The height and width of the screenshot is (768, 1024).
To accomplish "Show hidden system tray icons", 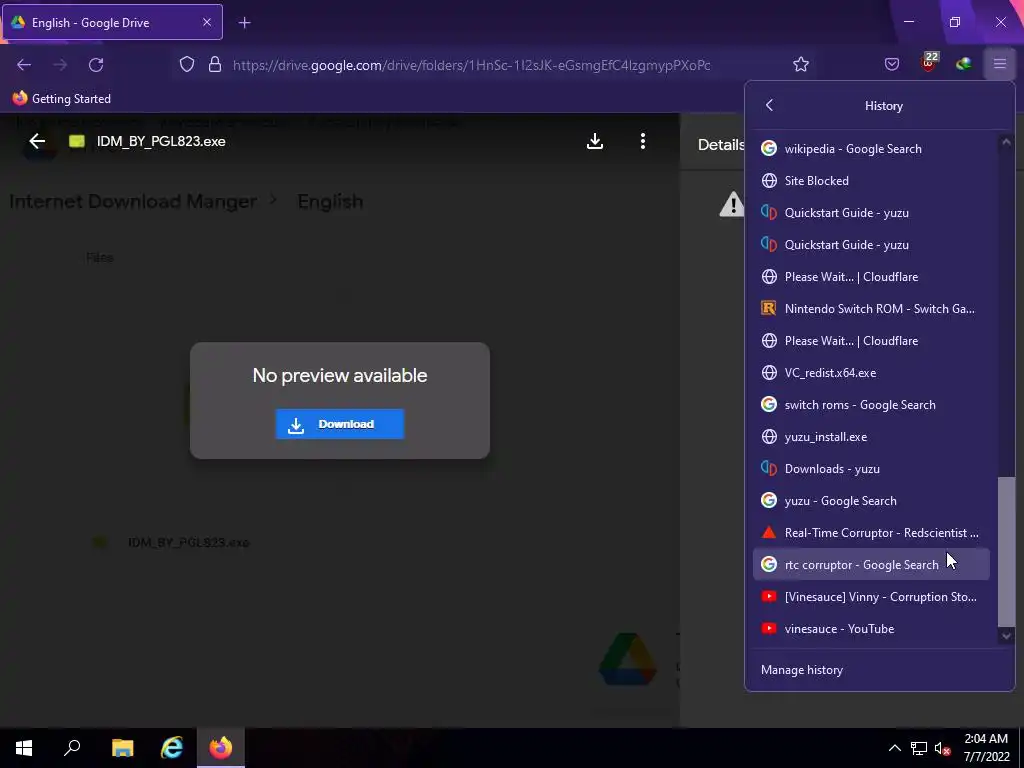I will (895, 748).
